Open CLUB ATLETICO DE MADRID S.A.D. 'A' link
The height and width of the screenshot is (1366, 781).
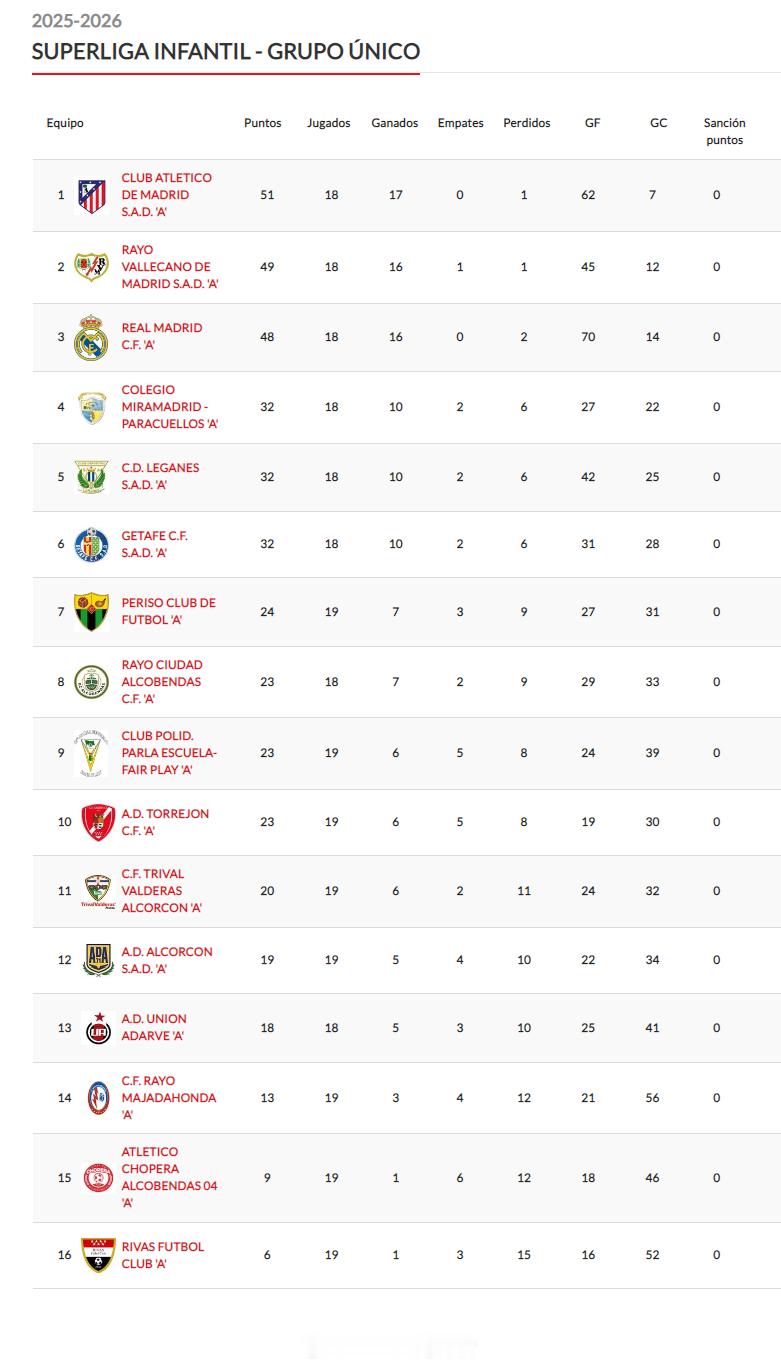pyautogui.click(x=167, y=195)
